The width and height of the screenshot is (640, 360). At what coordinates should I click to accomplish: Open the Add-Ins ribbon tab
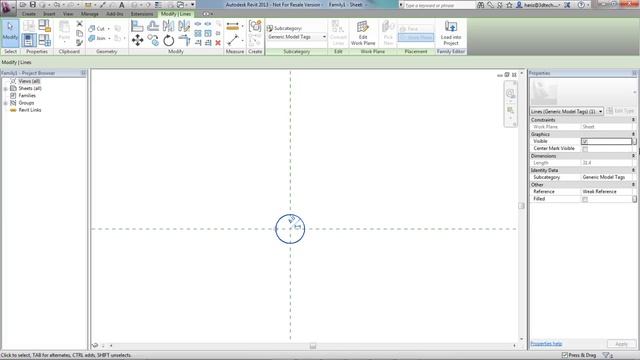[115, 14]
